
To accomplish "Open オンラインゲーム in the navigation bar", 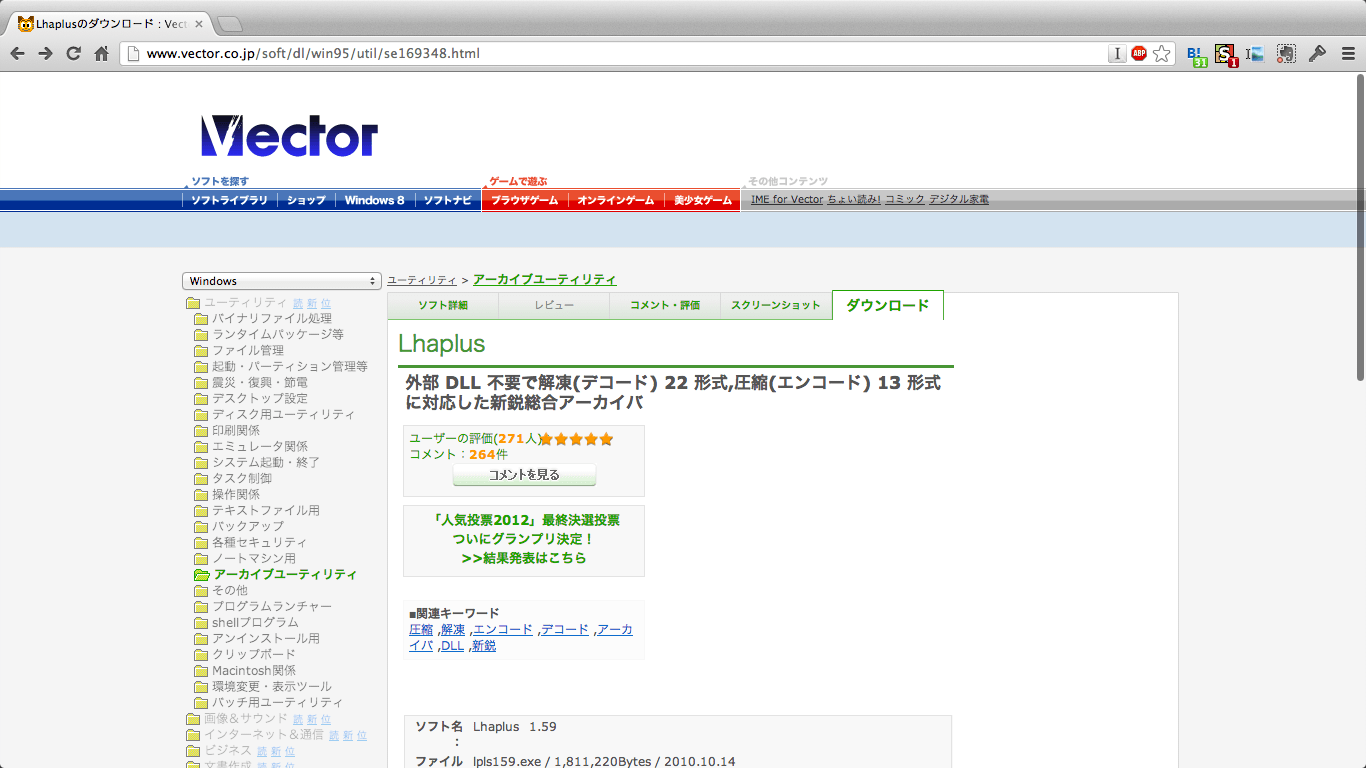I will pos(616,200).
